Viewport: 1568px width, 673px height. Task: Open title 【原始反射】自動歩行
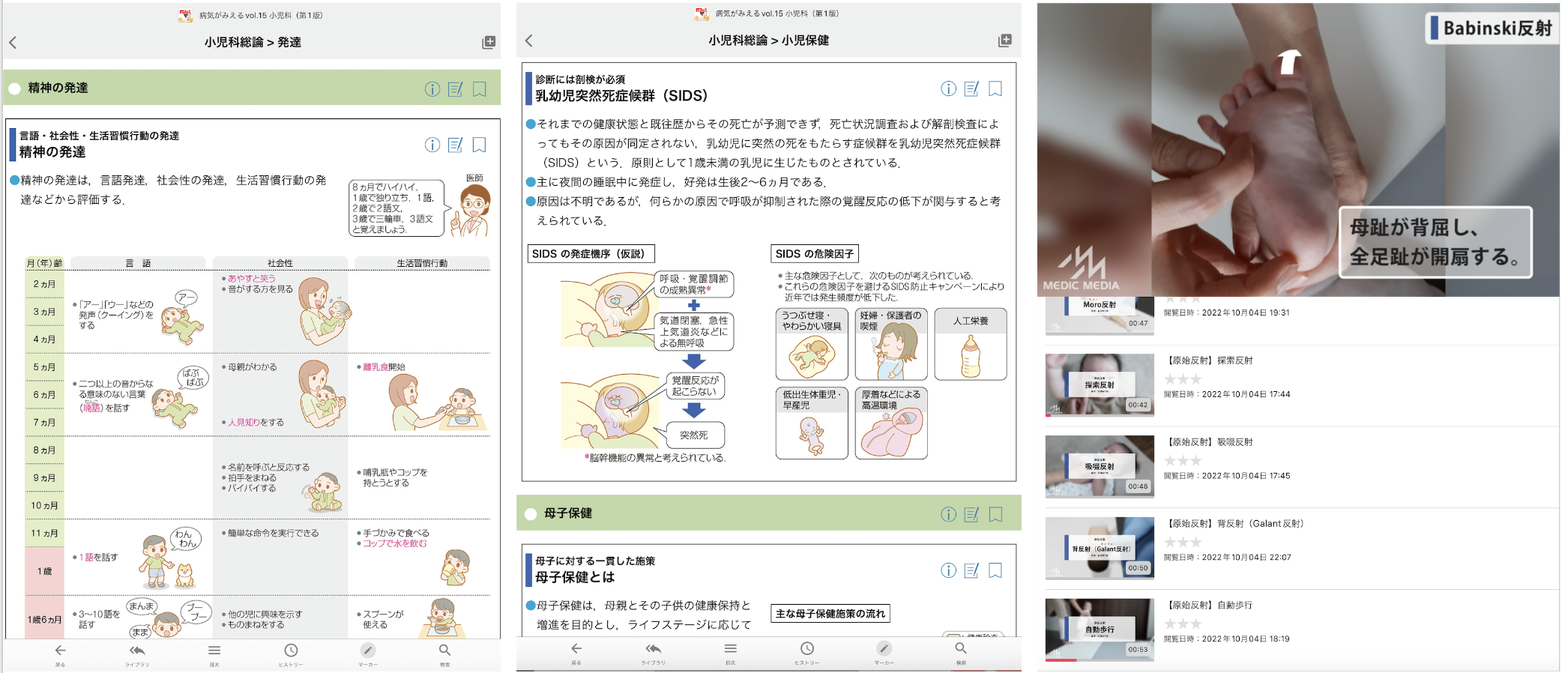(x=1208, y=606)
